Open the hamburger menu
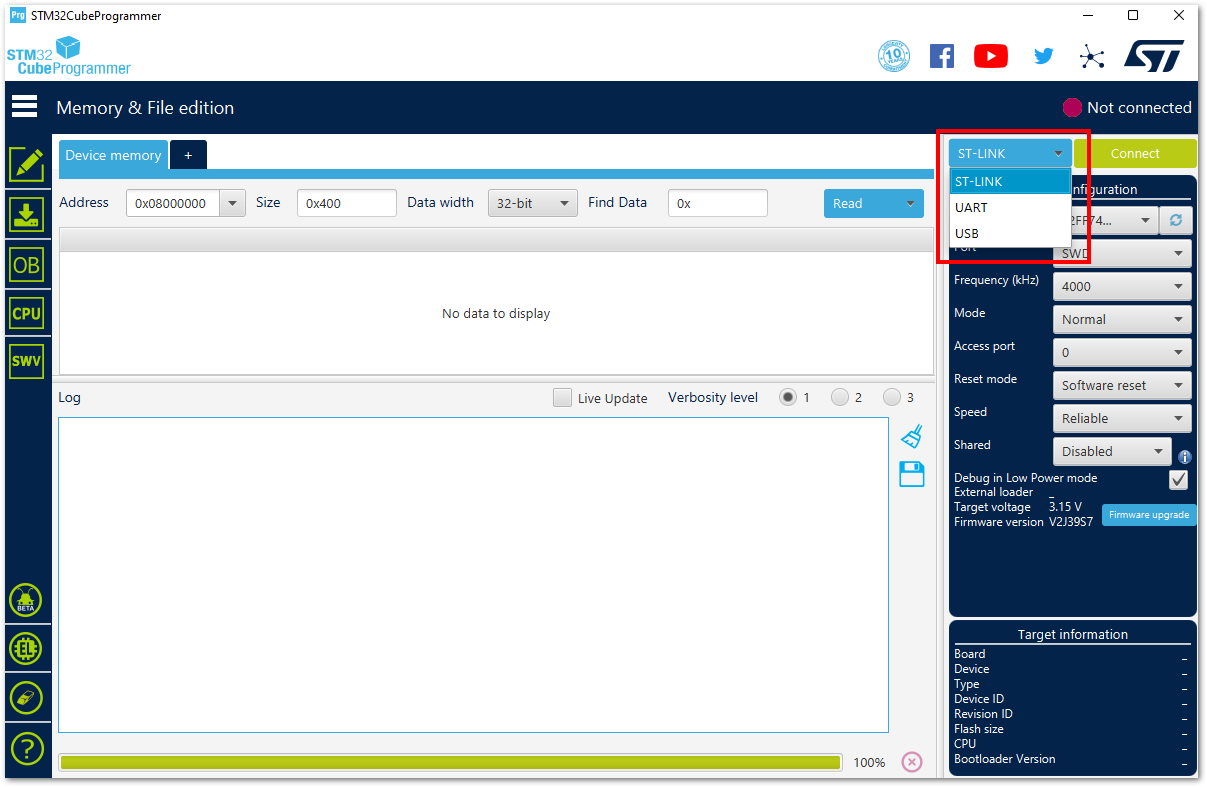The height and width of the screenshot is (787, 1207). tap(25, 106)
